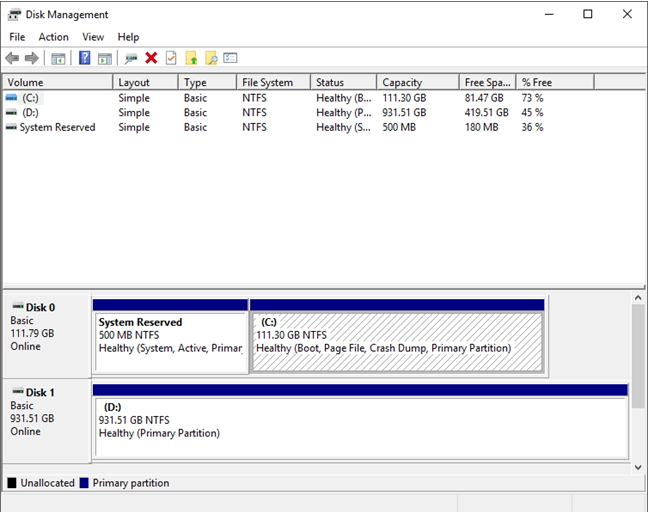
Task: Click the Disk 0 label panel
Action: 47,336
